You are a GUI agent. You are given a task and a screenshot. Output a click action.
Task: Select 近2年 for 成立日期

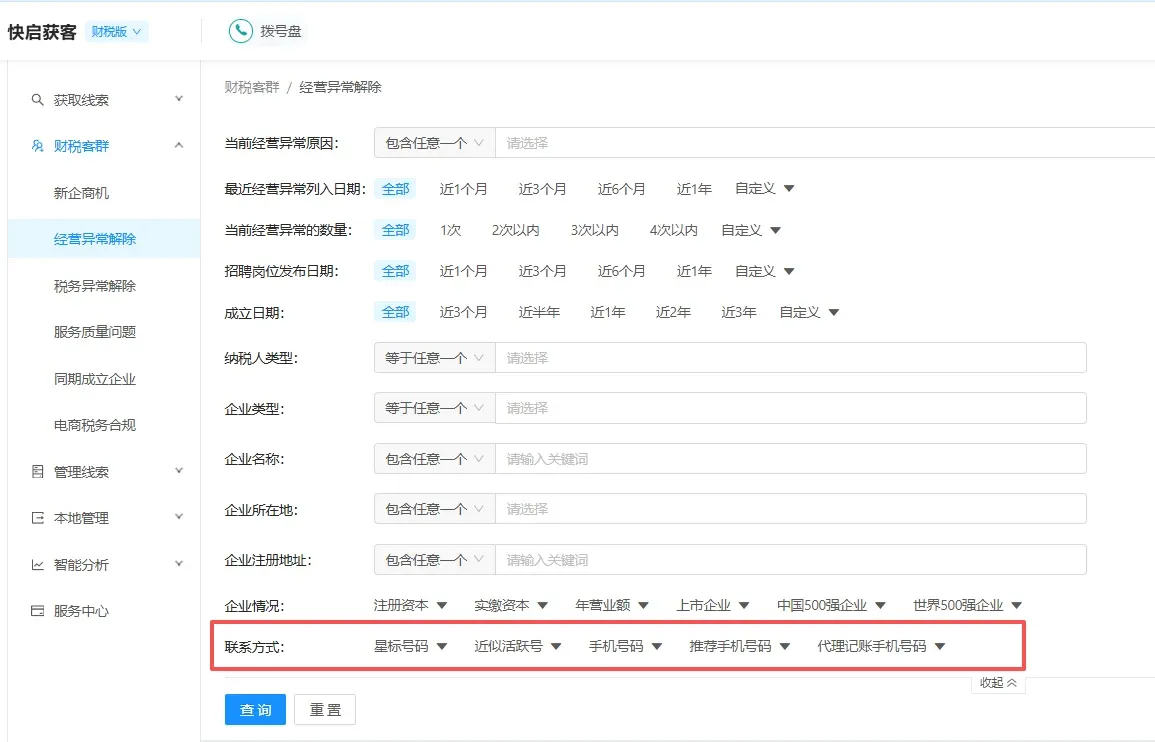click(x=673, y=312)
